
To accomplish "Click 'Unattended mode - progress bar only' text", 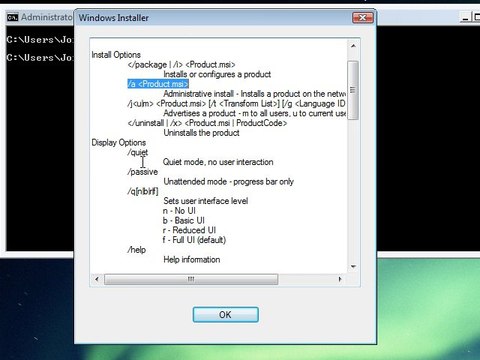I will 229,182.
